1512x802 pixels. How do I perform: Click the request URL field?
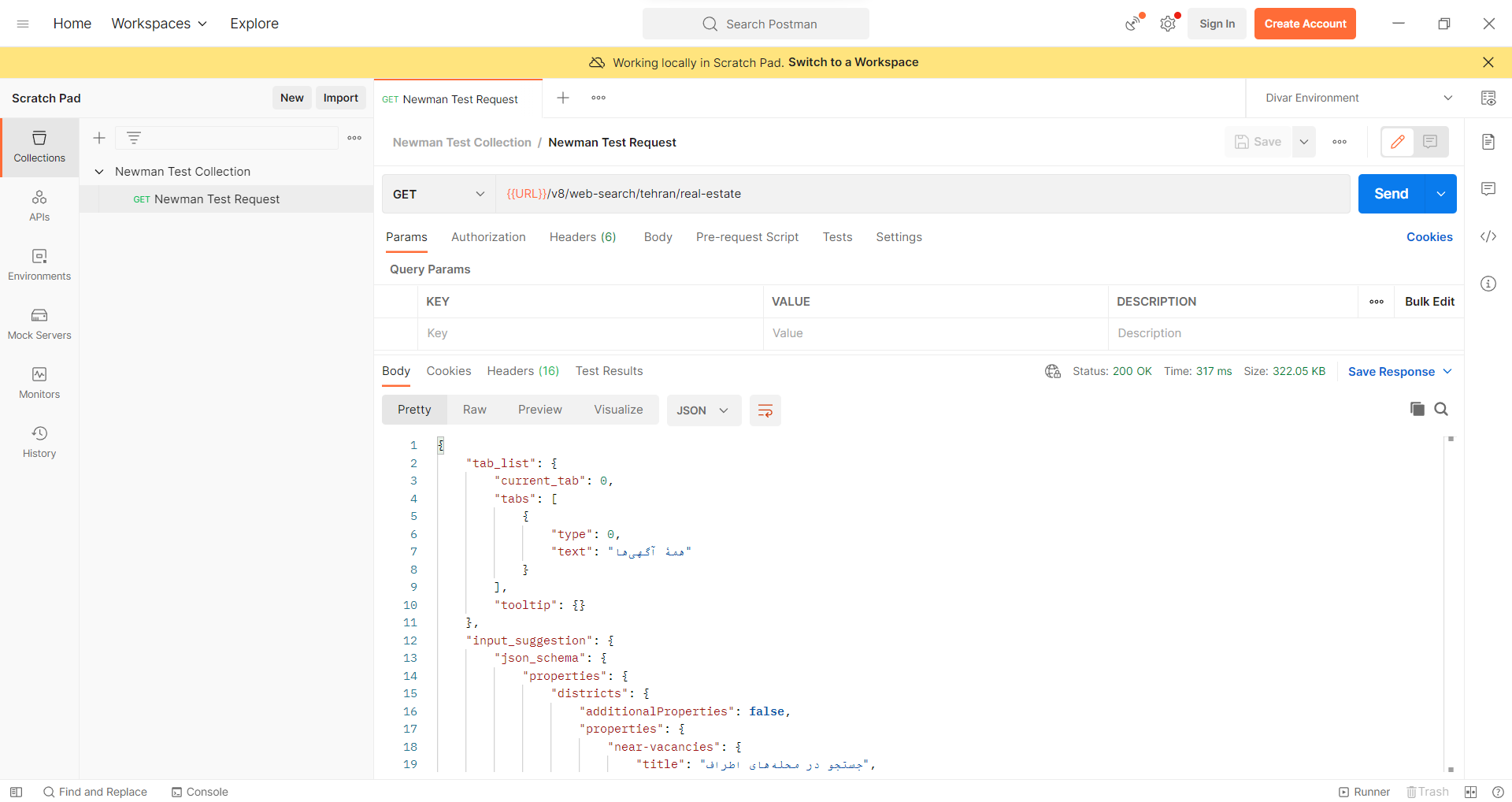[922, 194]
